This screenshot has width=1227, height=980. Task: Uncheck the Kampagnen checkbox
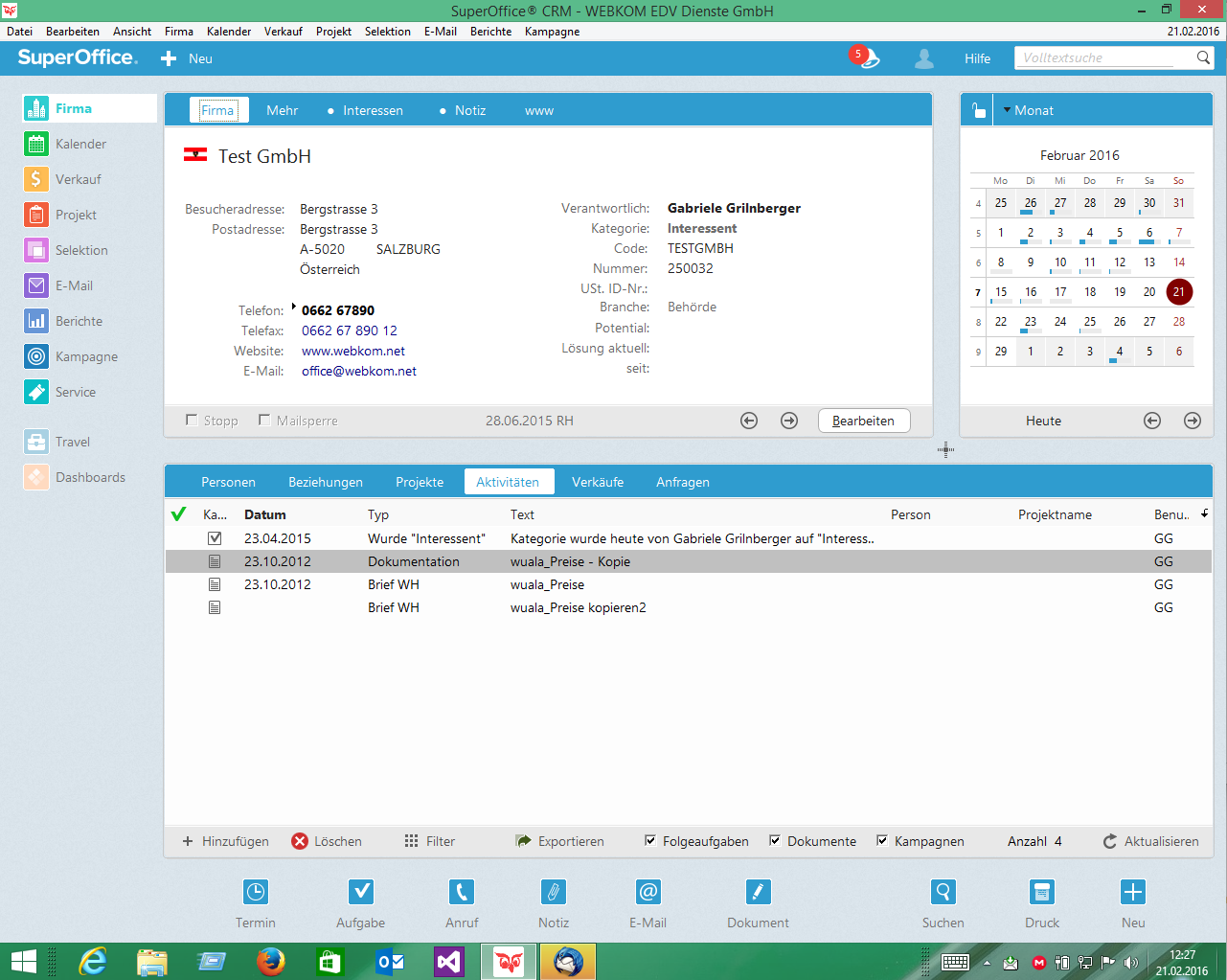[x=881, y=840]
